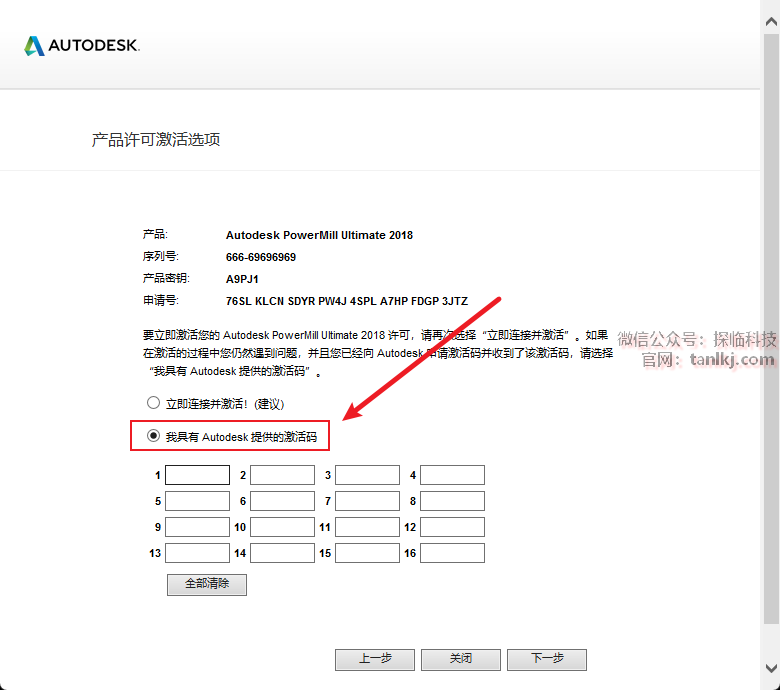Click request code starting 76SL KLCN
The height and width of the screenshot is (690, 780).
pyautogui.click(x=347, y=301)
